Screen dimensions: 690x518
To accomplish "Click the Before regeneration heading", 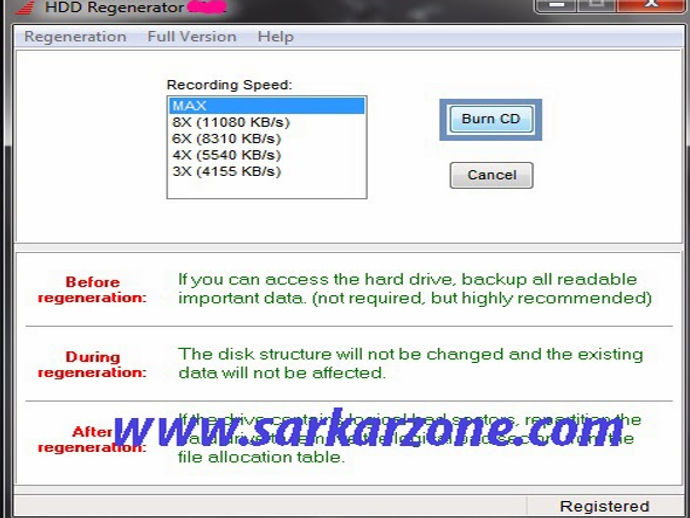I will point(92,290).
